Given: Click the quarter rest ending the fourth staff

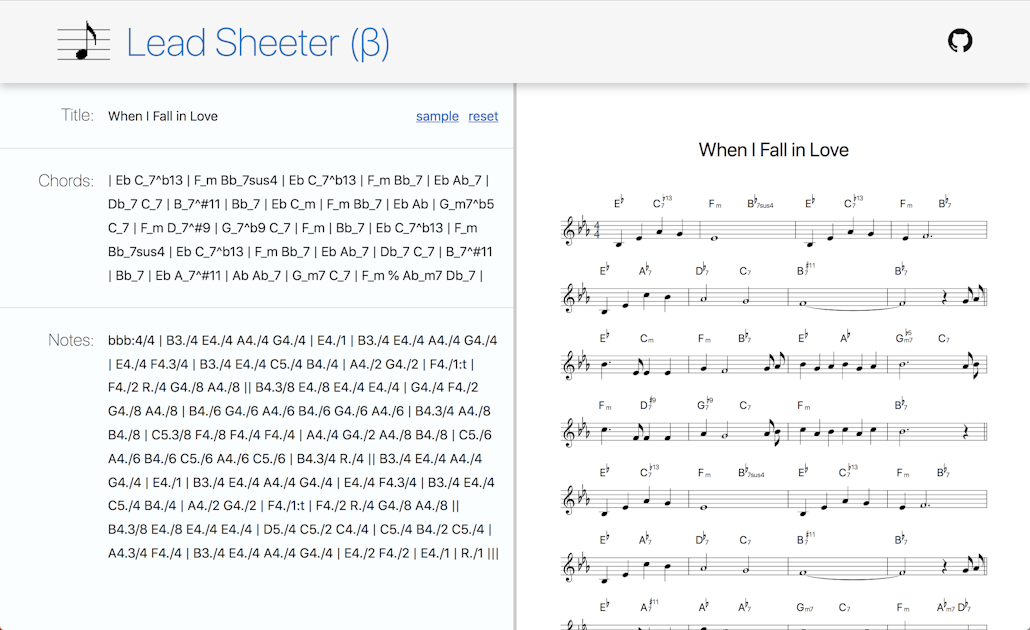Looking at the screenshot, I should click(x=965, y=432).
